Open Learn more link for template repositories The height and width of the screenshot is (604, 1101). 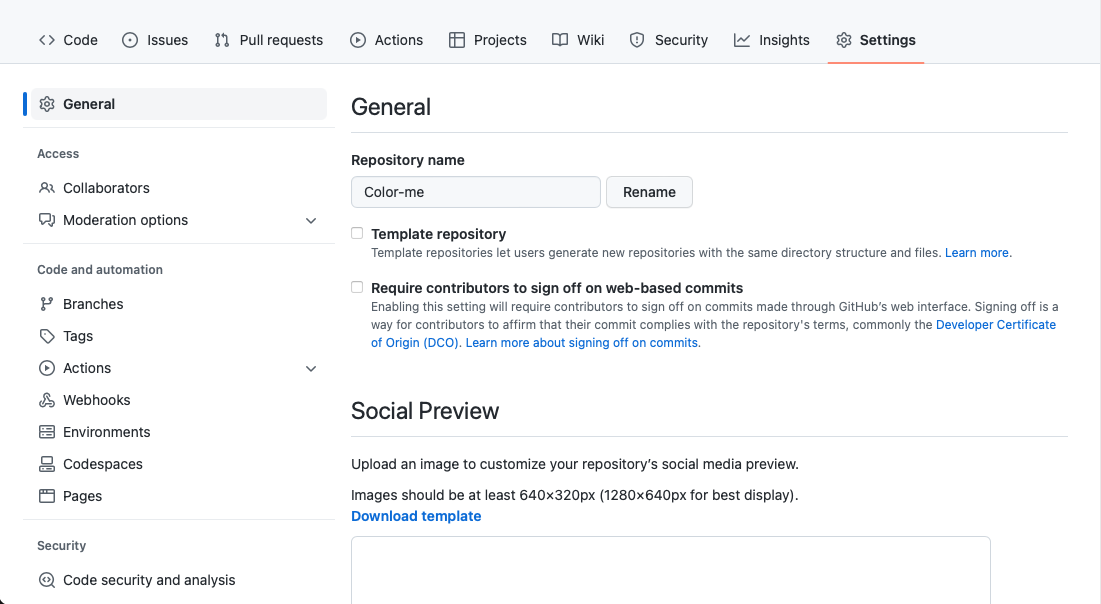(977, 253)
